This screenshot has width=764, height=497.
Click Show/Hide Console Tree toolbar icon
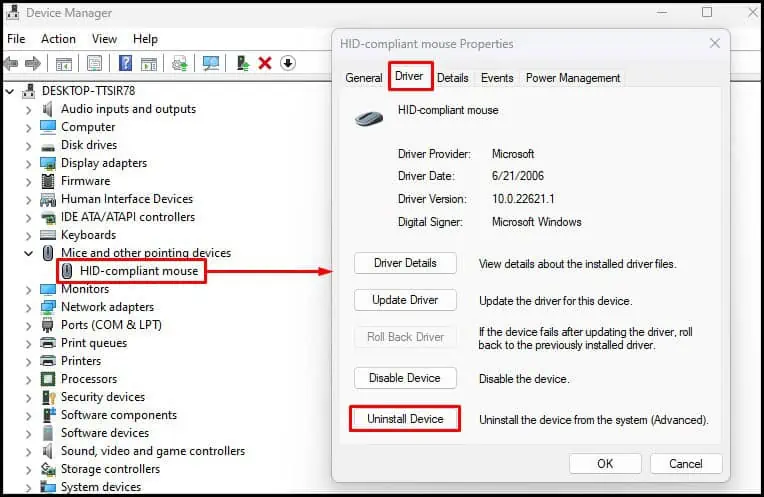tap(64, 63)
